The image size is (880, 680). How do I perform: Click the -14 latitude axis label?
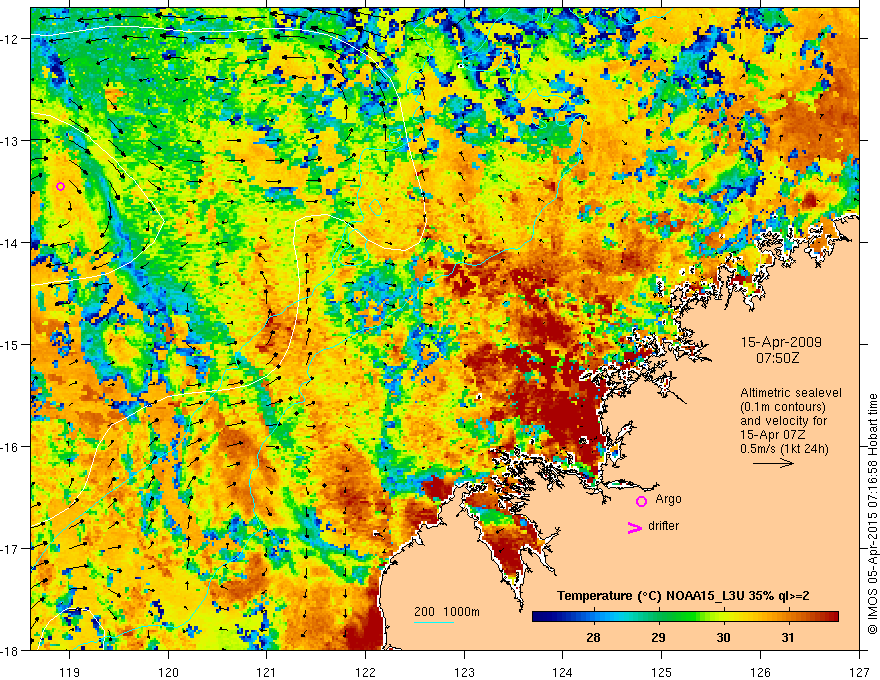click(12, 243)
